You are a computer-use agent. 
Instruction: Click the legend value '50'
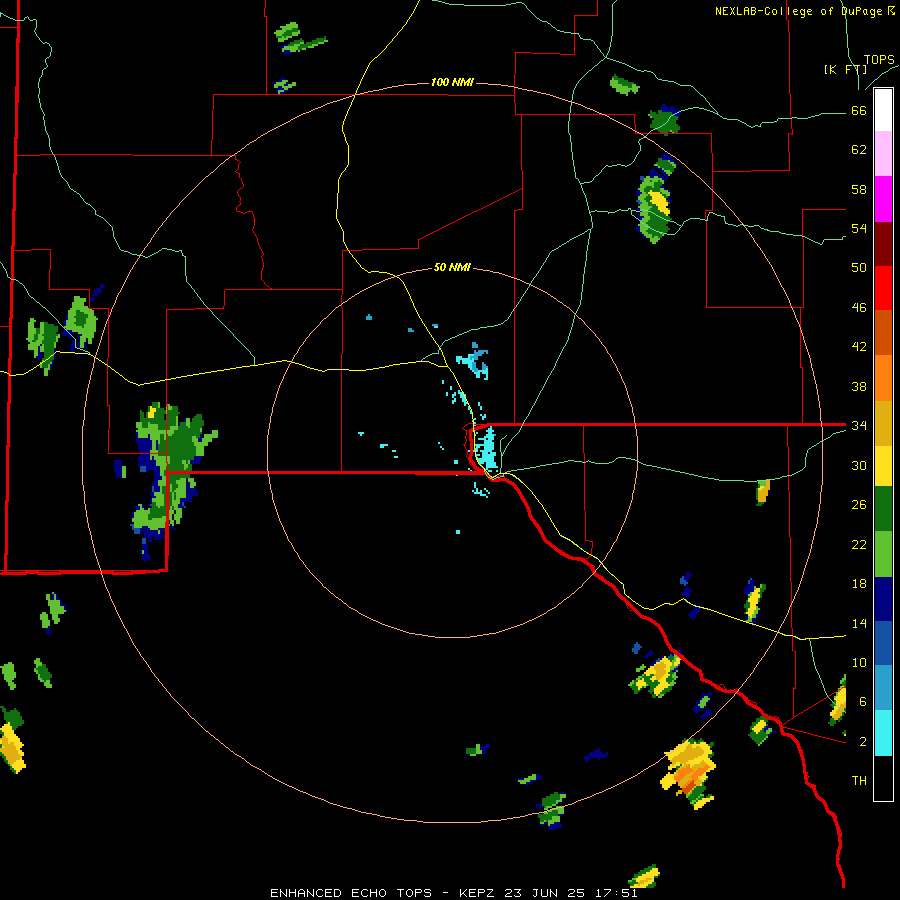[859, 268]
